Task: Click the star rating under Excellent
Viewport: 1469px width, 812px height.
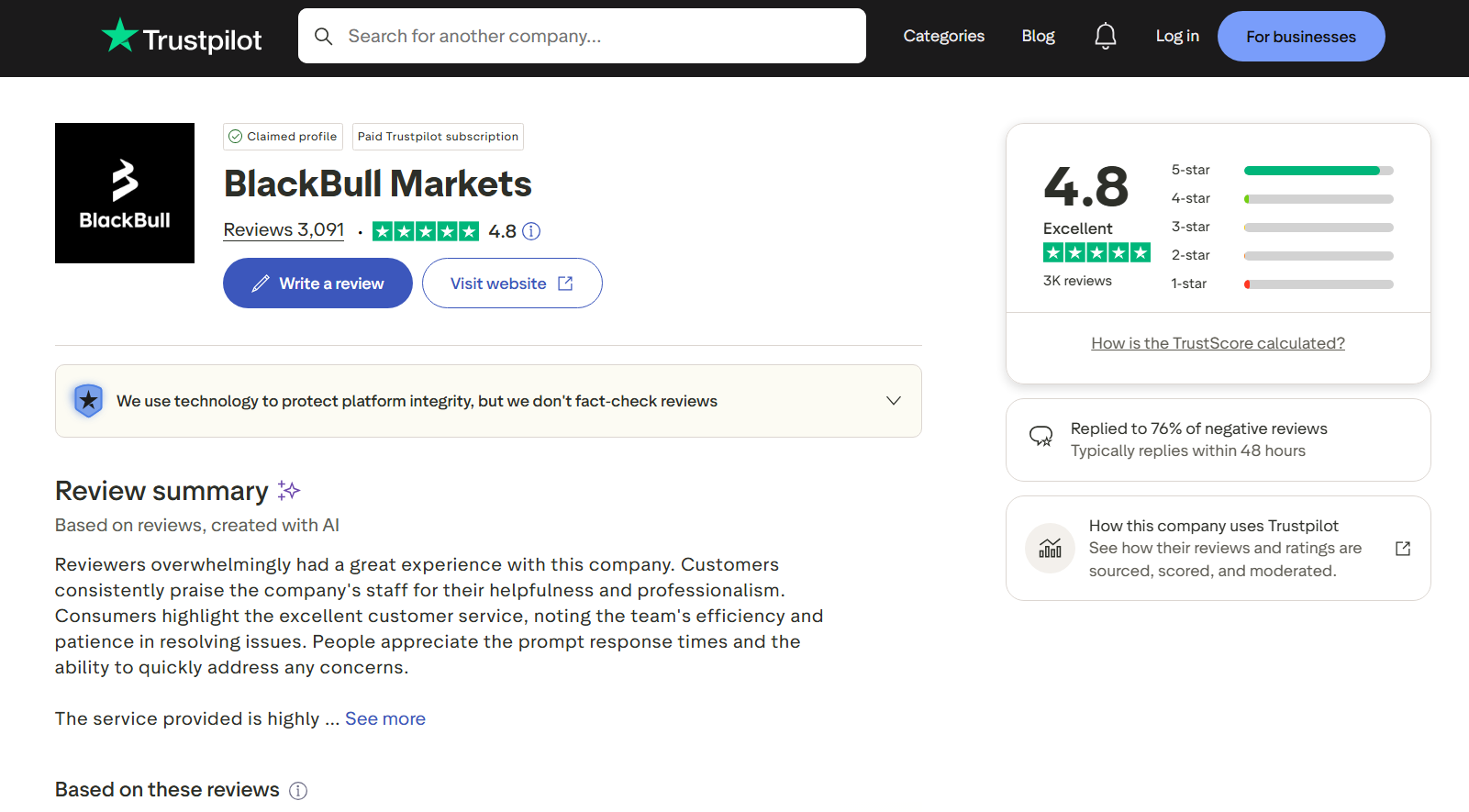Action: pyautogui.click(x=1096, y=252)
